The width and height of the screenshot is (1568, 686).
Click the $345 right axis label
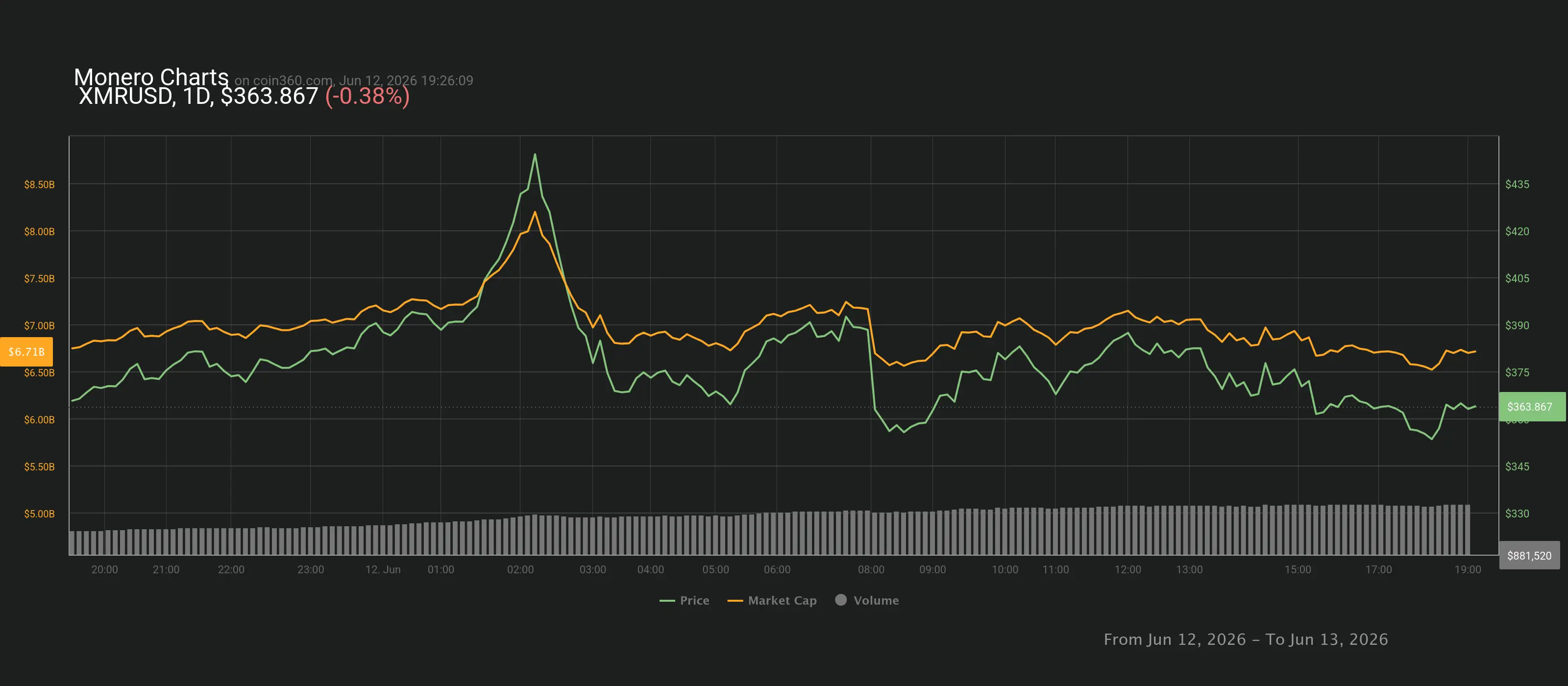point(1517,467)
